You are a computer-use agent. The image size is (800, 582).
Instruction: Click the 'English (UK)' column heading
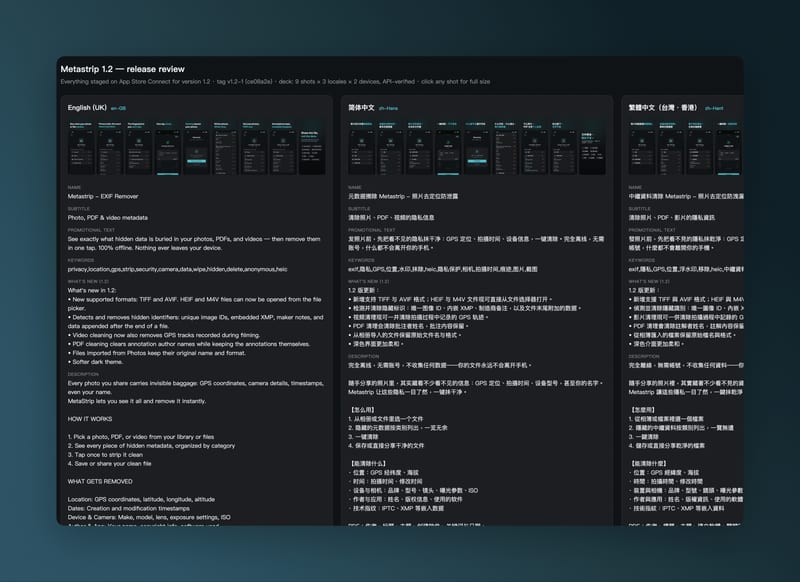(87, 108)
